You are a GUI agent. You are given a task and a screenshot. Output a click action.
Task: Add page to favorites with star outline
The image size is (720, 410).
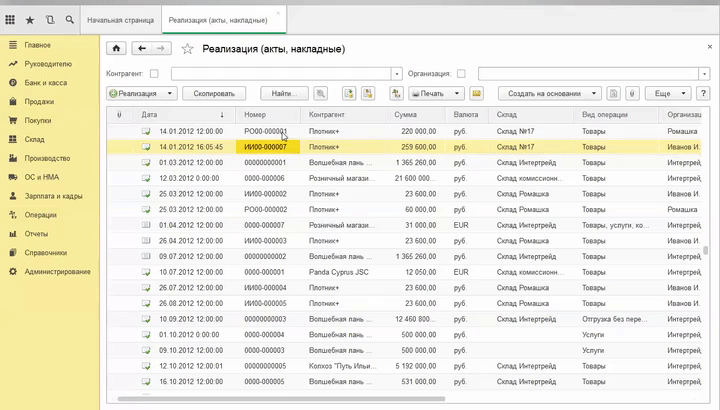(187, 48)
